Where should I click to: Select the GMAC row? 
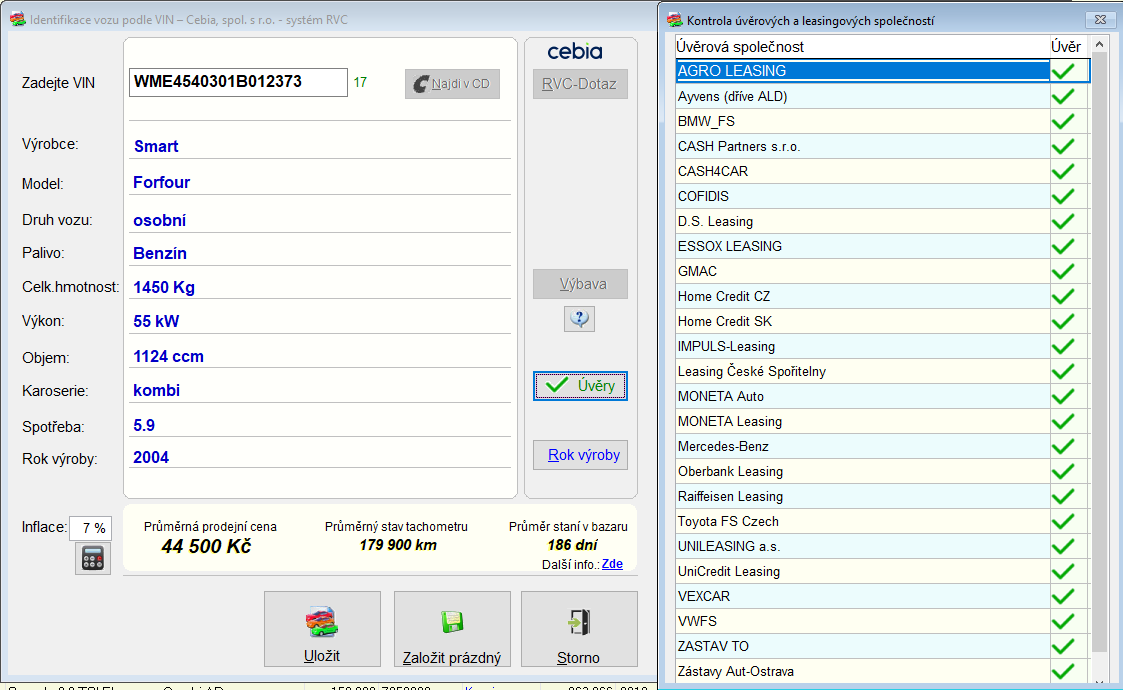[x=882, y=272]
